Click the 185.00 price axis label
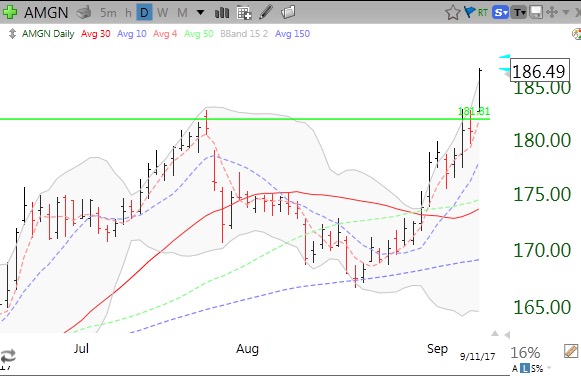Viewport: 581px width, 376px height. (x=542, y=89)
